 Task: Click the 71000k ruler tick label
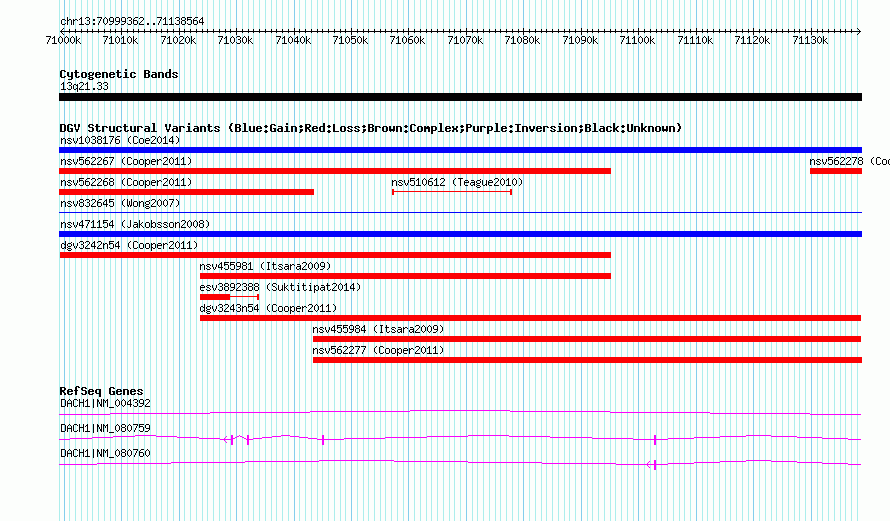[x=63, y=40]
